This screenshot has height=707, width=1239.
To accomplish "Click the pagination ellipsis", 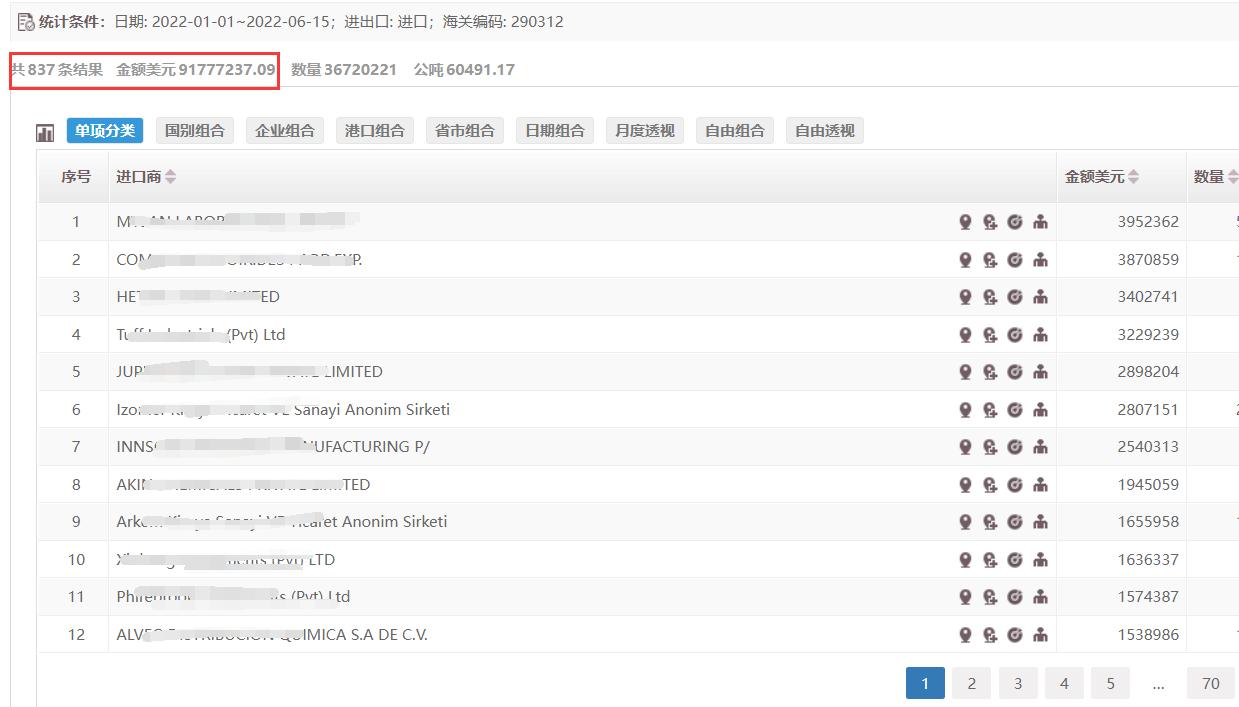I will [1158, 686].
